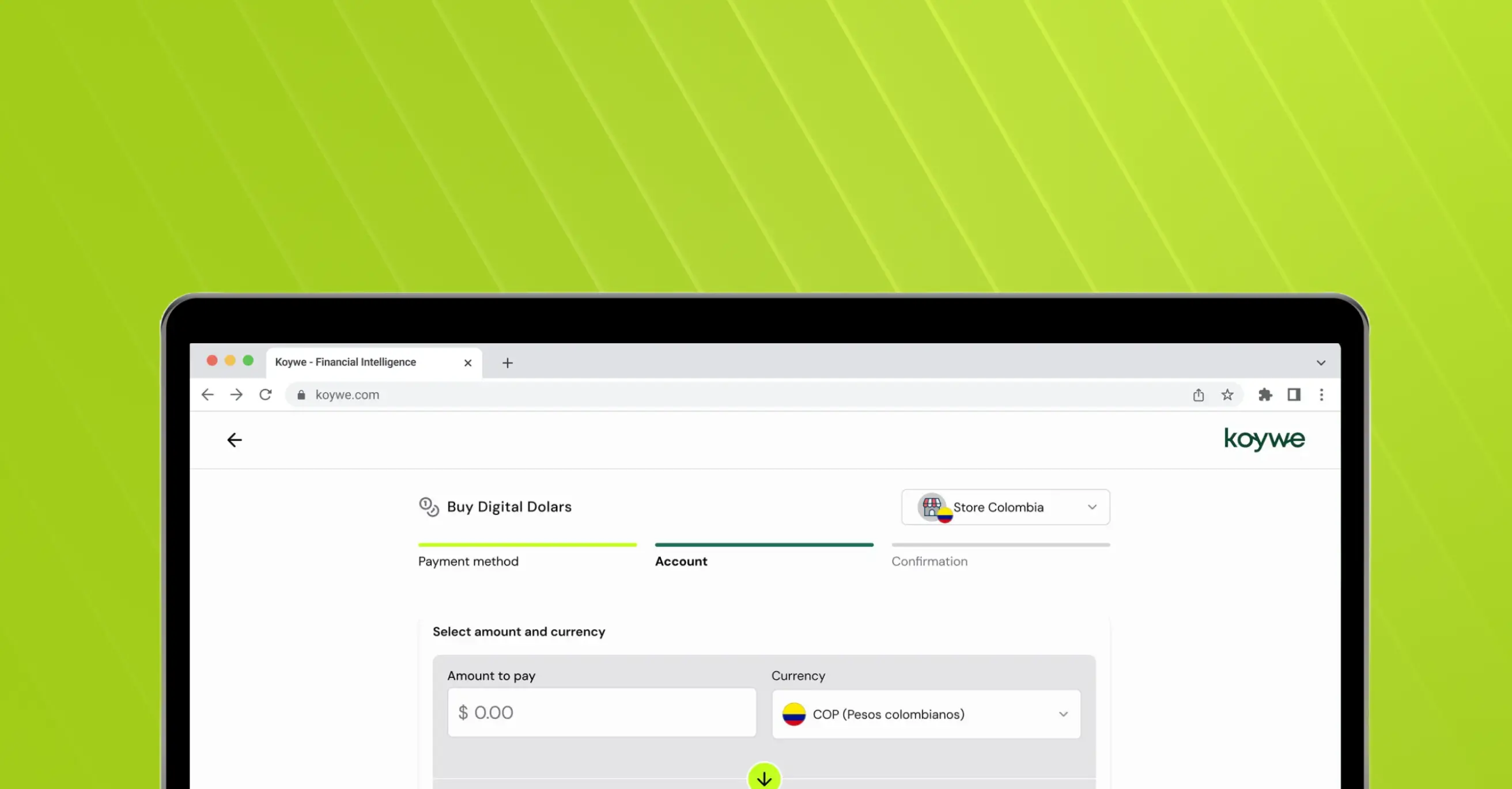Click the lime progress bar above Payment method

click(x=527, y=544)
